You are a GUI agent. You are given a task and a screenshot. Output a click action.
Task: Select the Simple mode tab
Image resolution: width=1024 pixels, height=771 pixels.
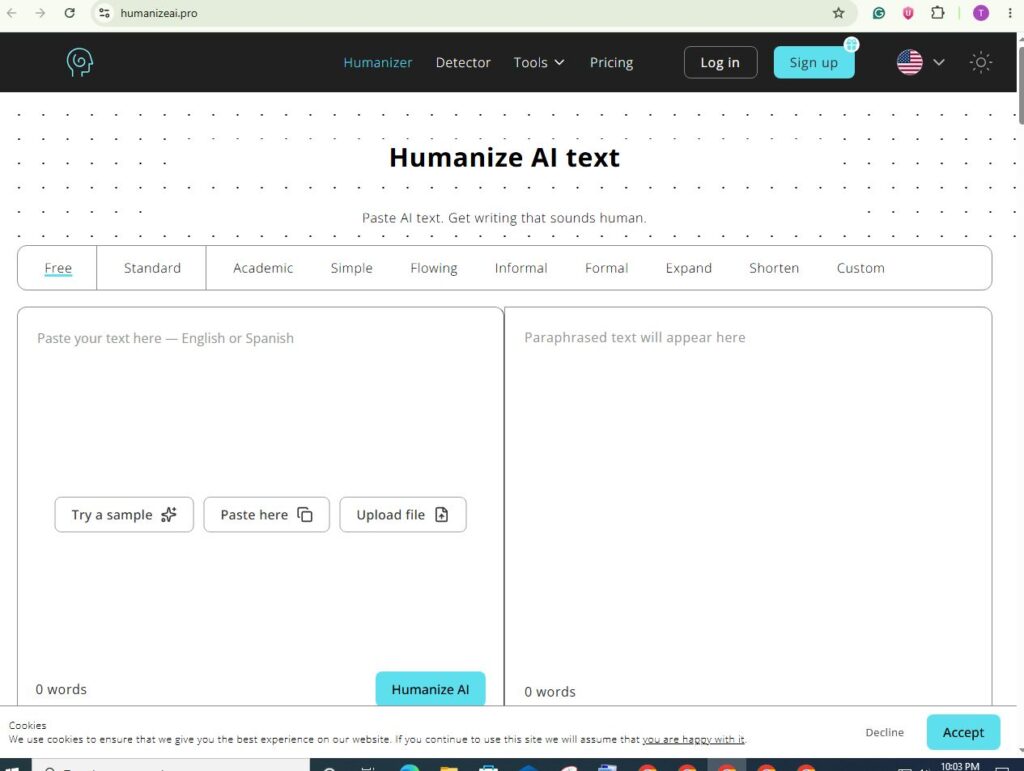click(x=351, y=268)
